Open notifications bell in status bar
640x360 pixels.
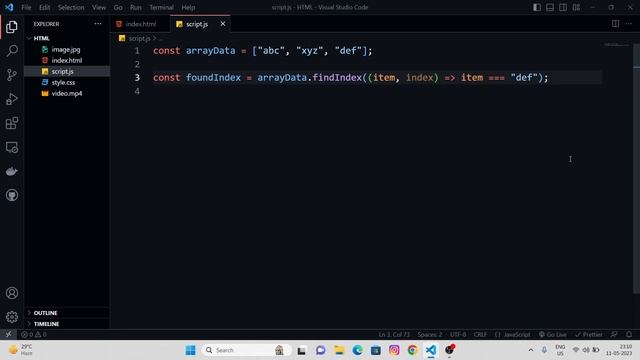(629, 334)
